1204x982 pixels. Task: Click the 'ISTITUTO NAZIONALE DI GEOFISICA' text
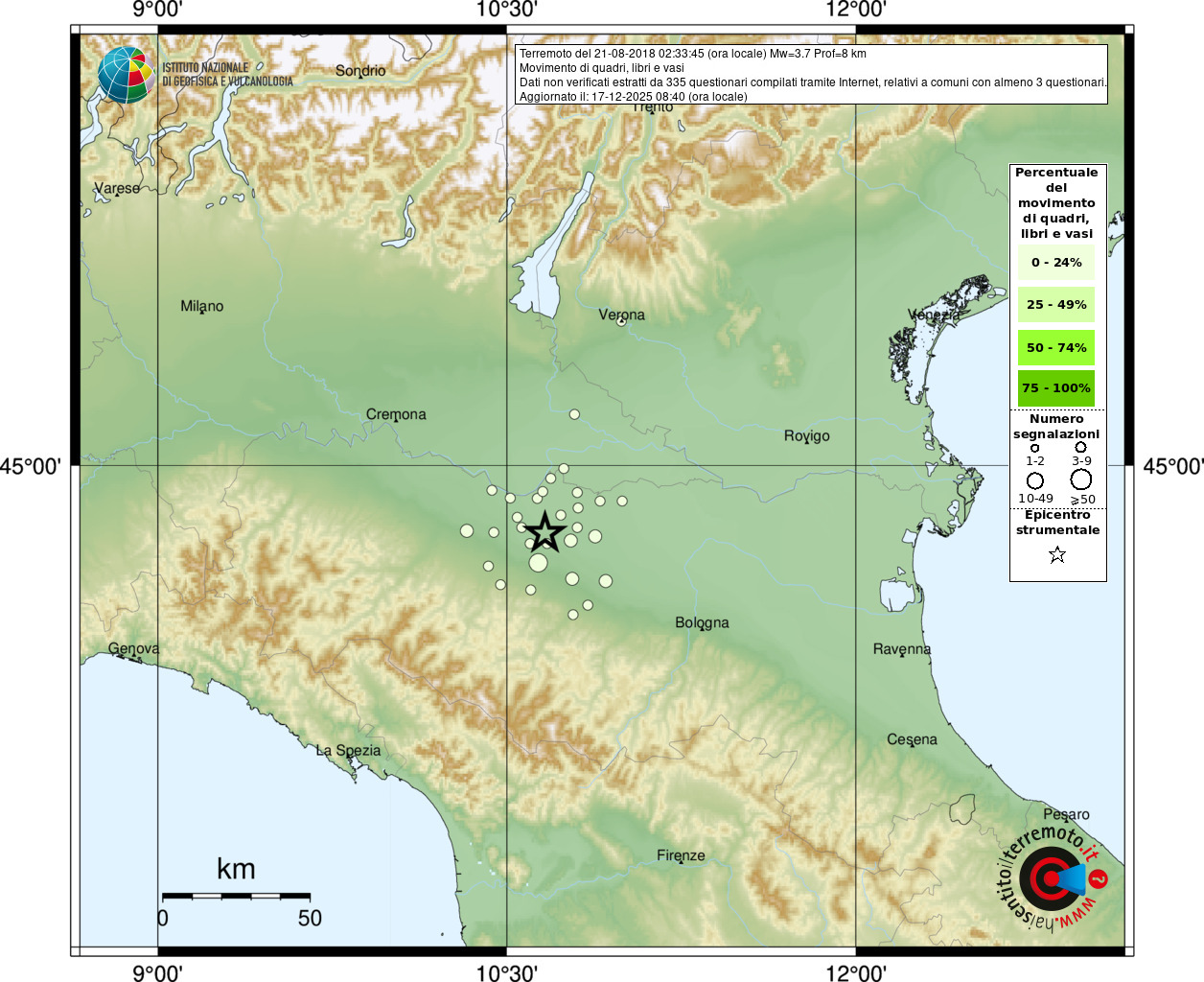point(227,75)
